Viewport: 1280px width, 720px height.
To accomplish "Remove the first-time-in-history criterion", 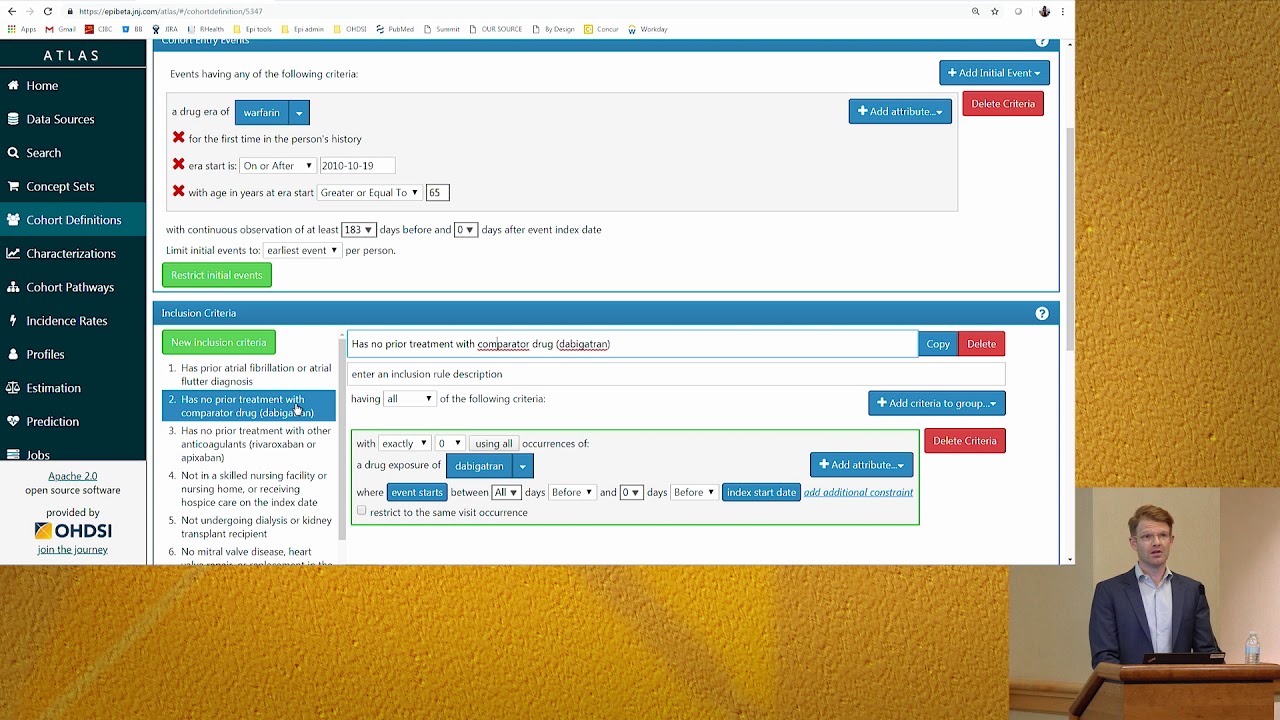I will tap(179, 138).
